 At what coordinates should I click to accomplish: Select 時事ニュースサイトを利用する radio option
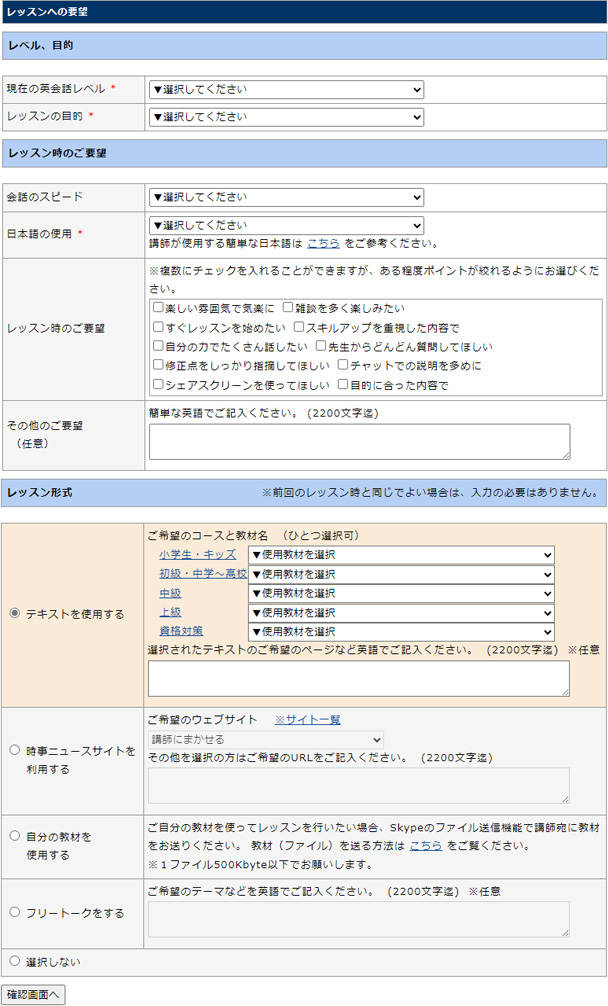pos(15,749)
